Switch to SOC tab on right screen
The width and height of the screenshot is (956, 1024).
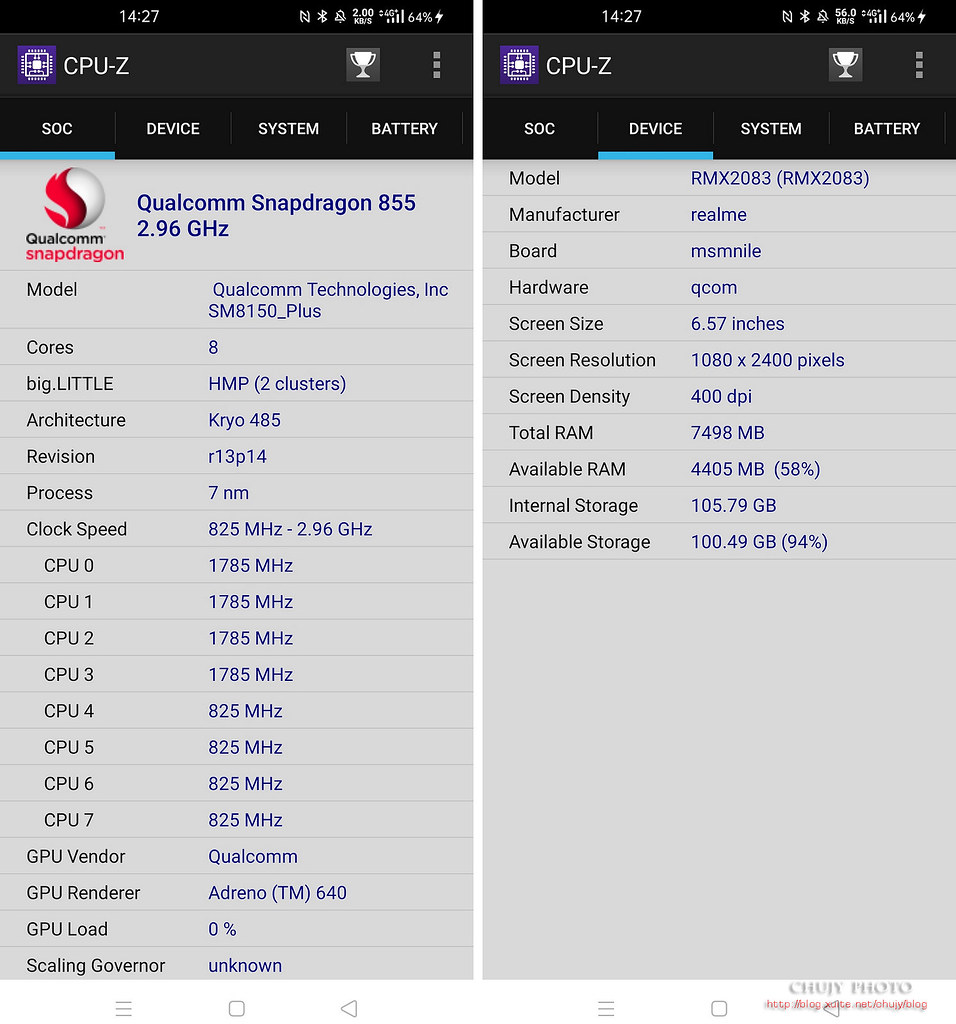(539, 129)
